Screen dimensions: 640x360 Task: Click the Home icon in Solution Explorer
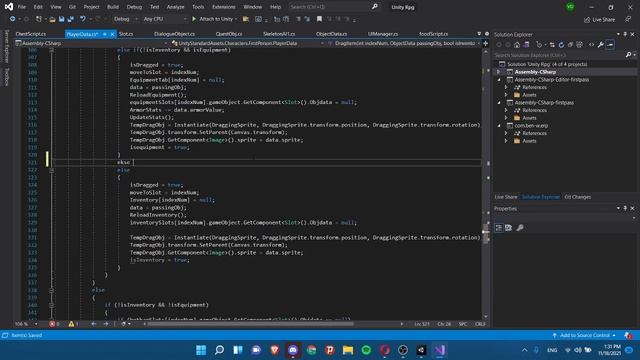point(517,45)
